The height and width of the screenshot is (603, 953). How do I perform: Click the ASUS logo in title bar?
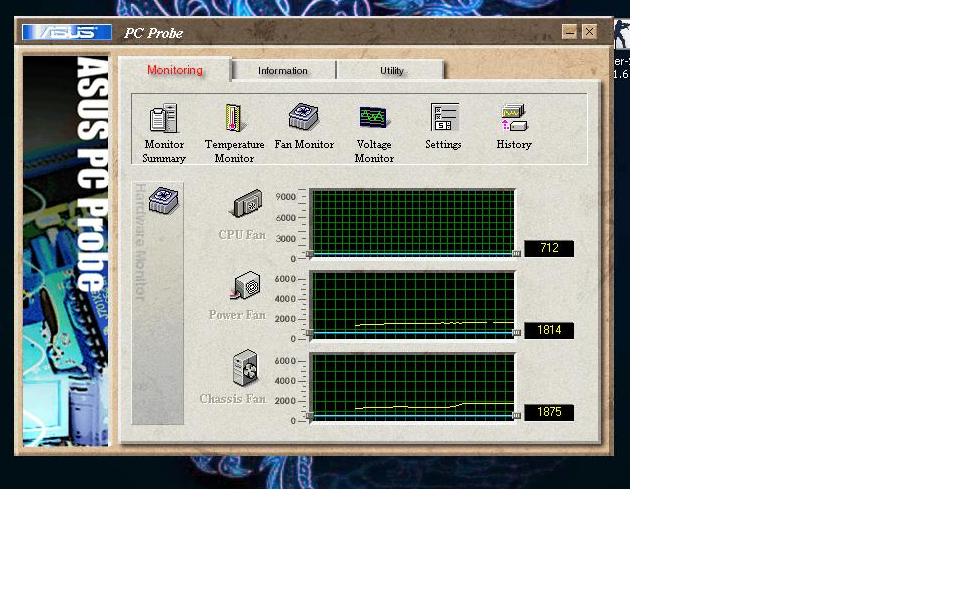[67, 32]
